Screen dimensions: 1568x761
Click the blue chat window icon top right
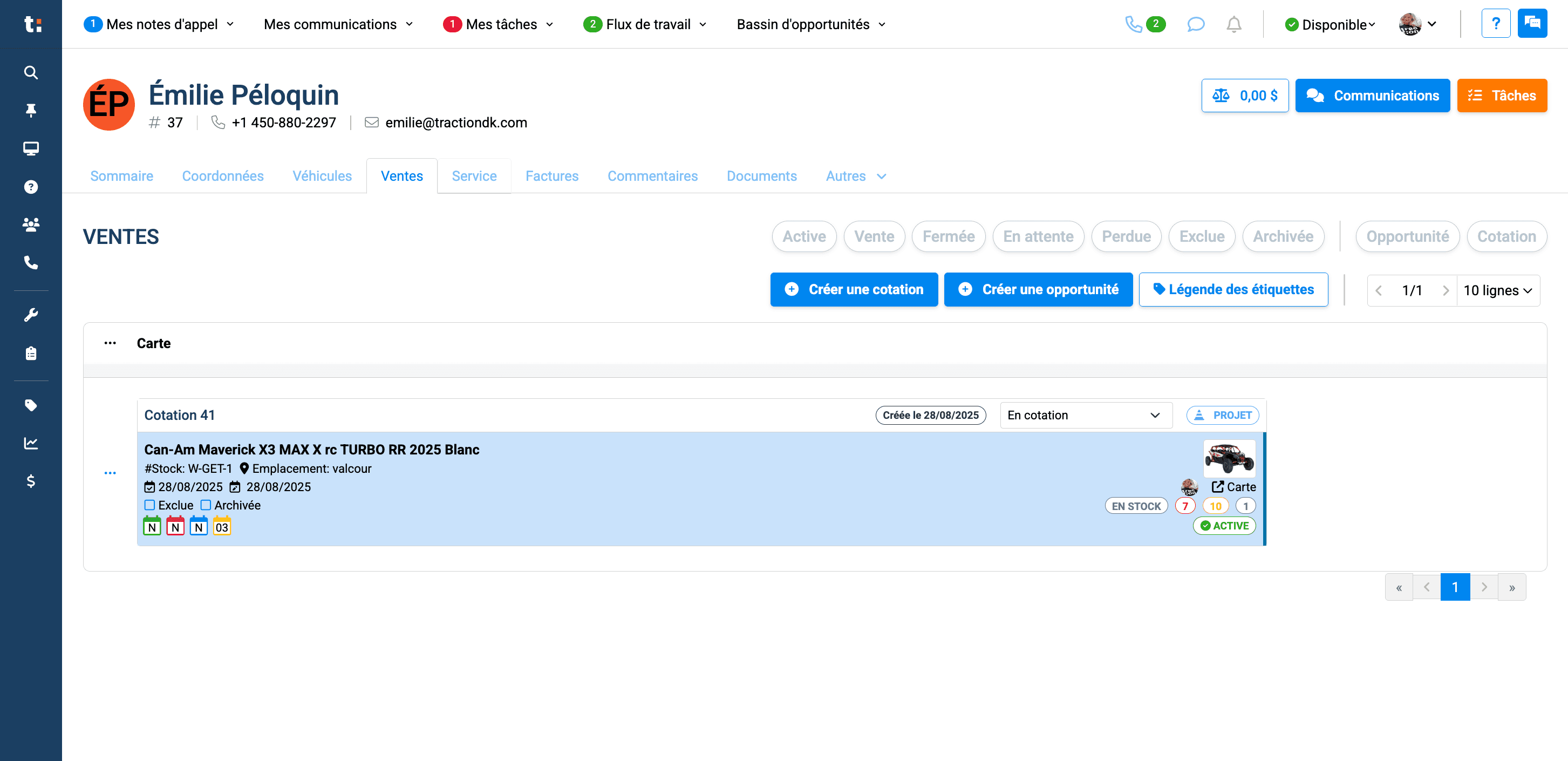(1532, 24)
